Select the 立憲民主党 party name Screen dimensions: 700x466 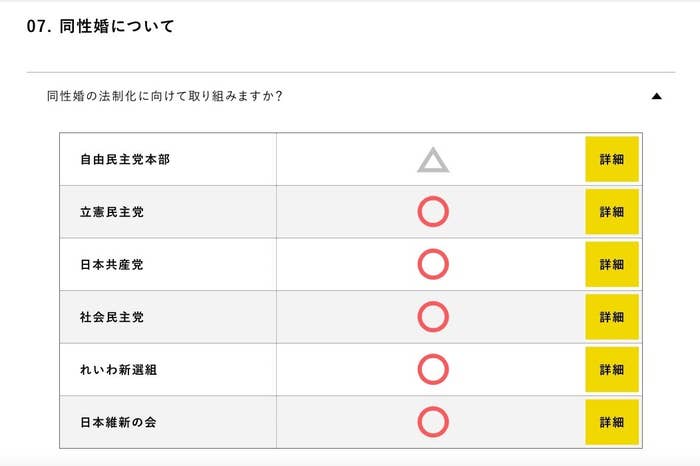pos(112,212)
